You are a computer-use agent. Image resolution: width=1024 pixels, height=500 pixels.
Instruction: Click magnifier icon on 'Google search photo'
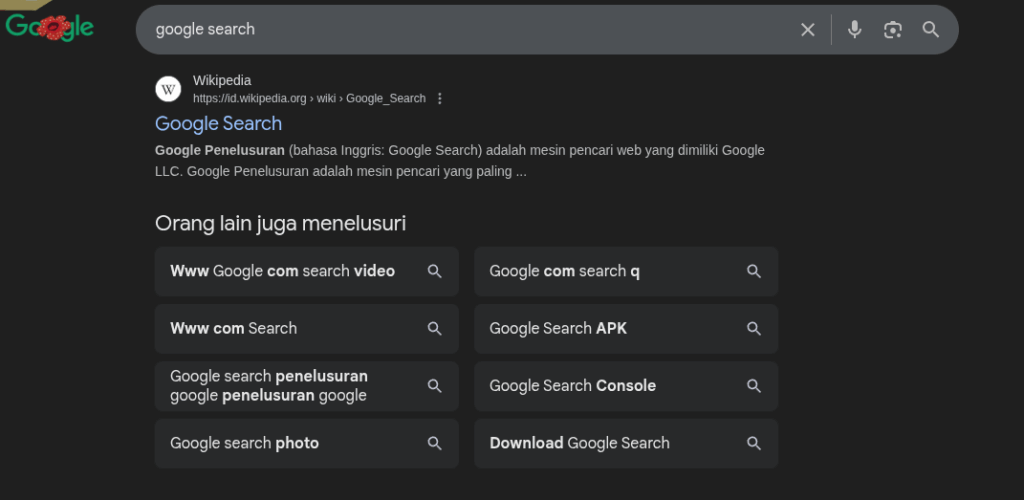click(x=435, y=443)
